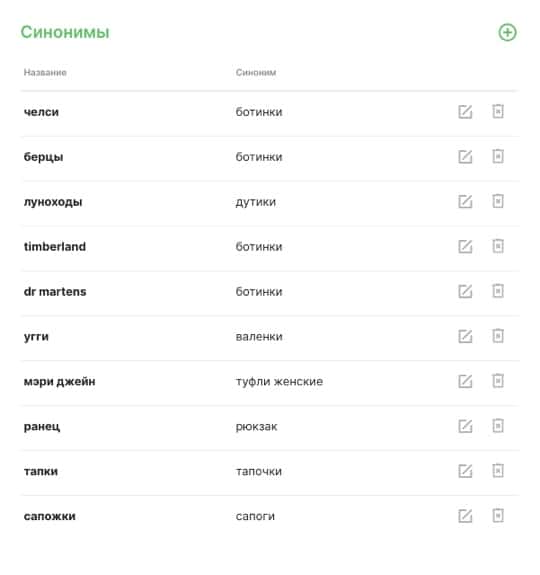540x575 pixels.
Task: Edit the ранец entry
Action: [x=465, y=426]
